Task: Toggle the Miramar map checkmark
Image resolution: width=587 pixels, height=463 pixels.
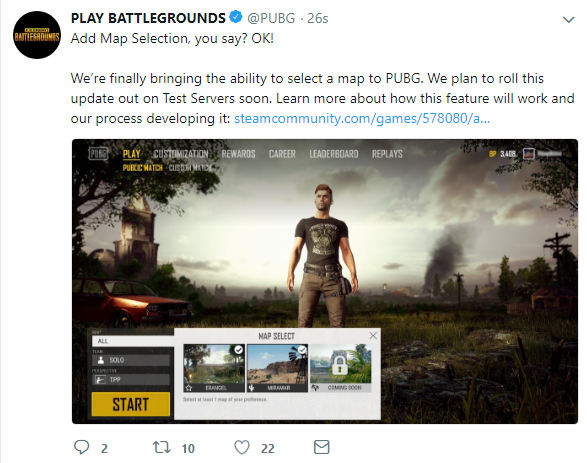Action: coord(302,350)
